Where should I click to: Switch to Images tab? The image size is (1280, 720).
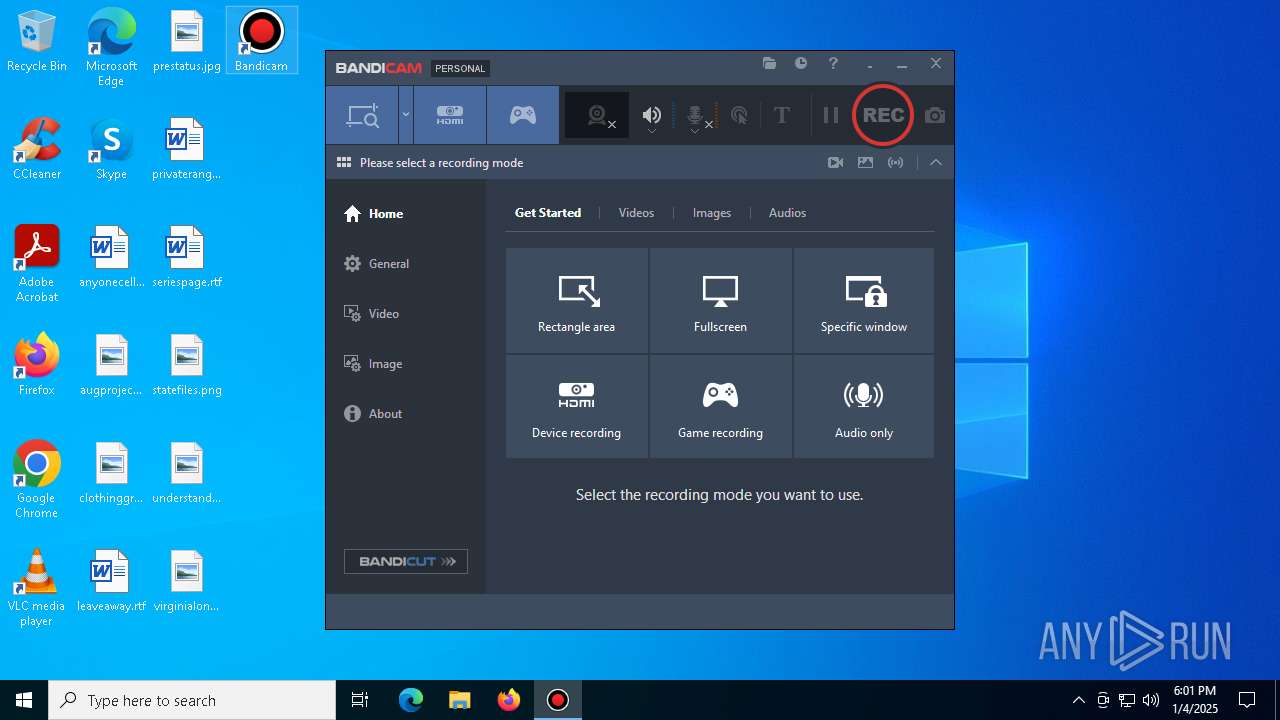[712, 213]
